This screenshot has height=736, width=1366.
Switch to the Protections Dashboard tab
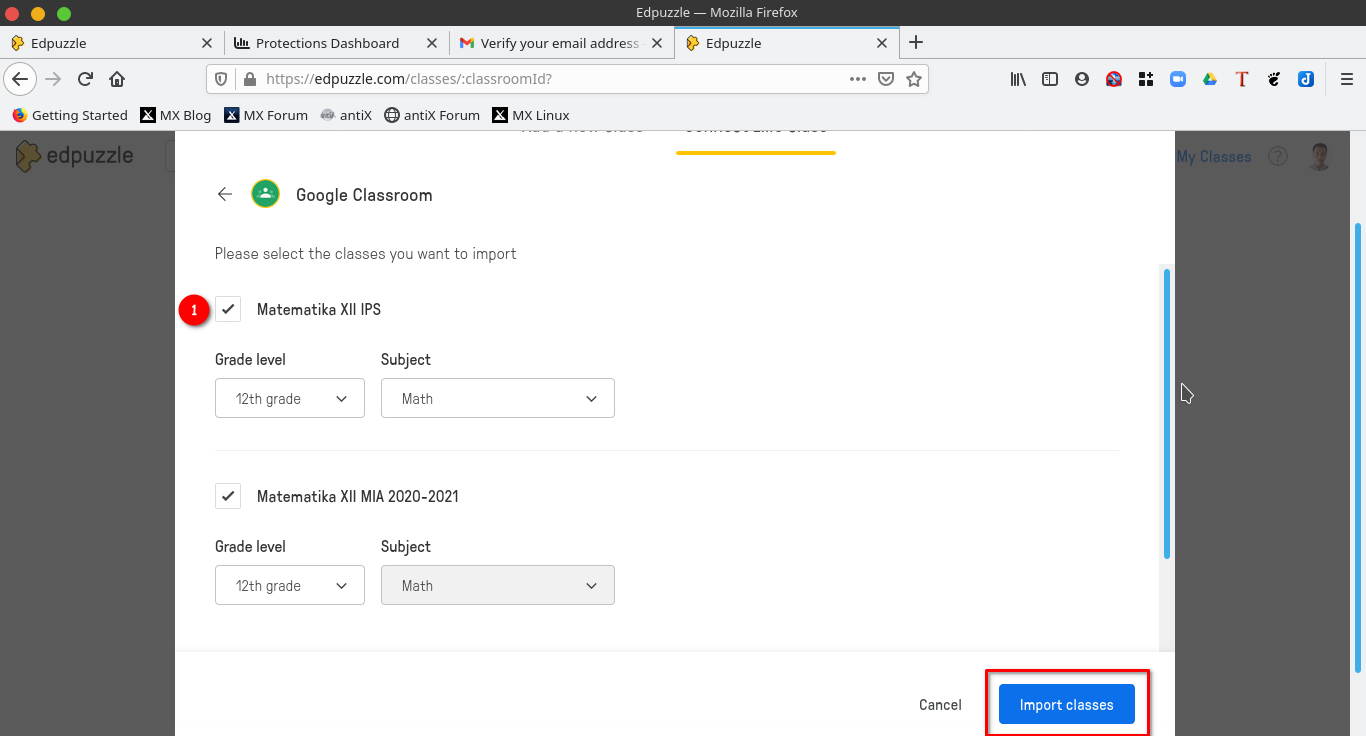(336, 43)
